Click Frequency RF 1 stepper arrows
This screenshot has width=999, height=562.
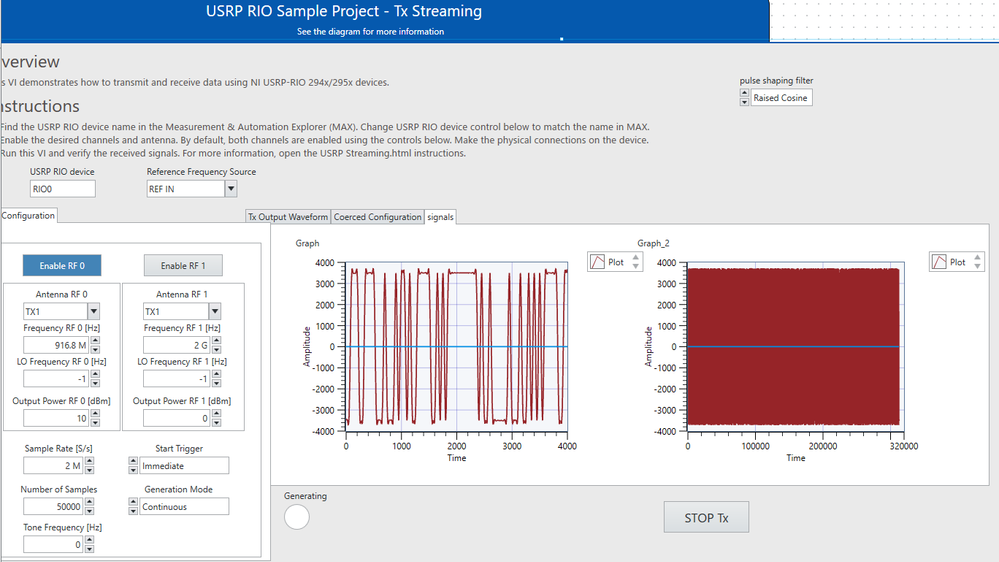[217, 345]
